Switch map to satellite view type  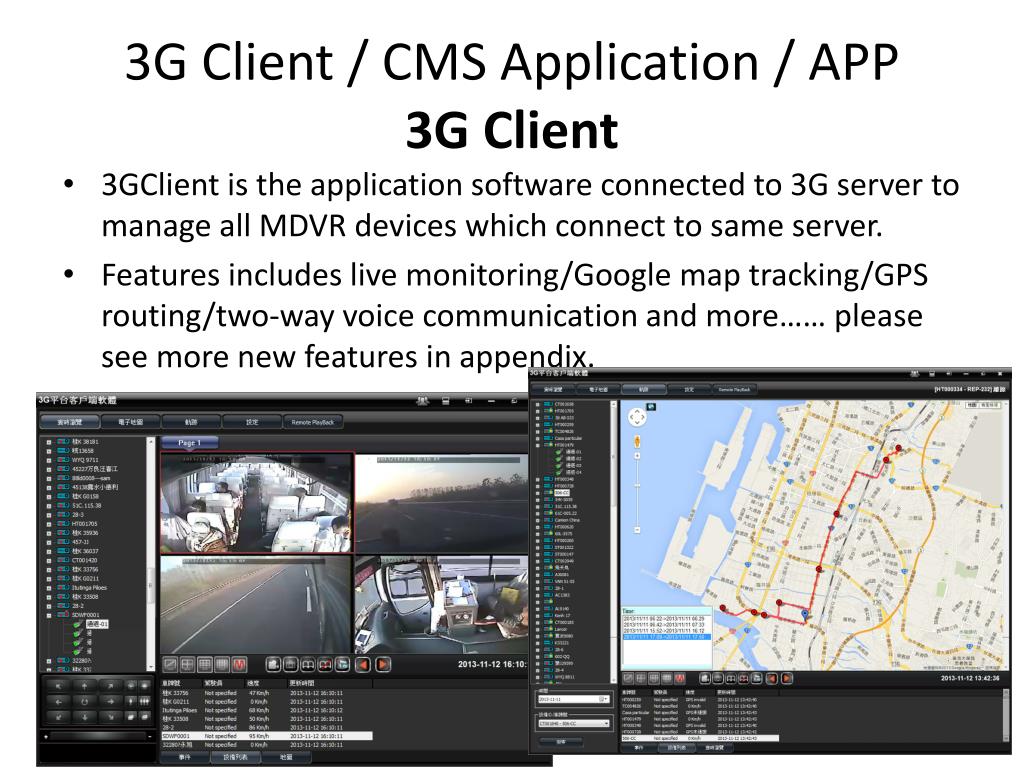tap(990, 406)
